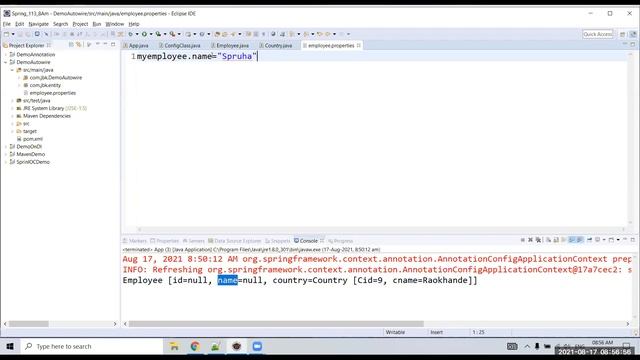Click the New file toolbar icon
Image resolution: width=640 pixels, height=360 pixels.
pos(7,34)
